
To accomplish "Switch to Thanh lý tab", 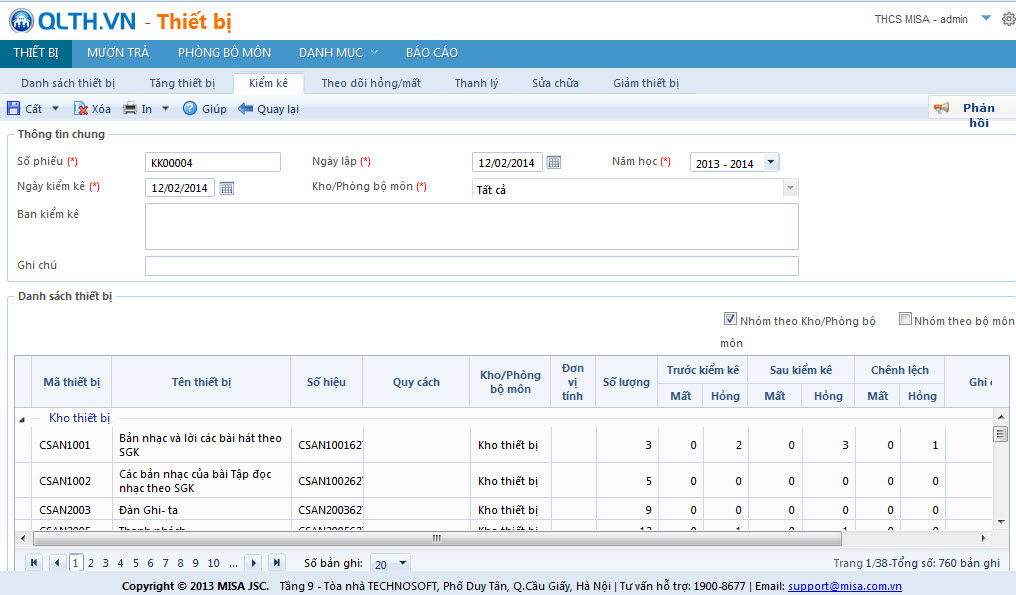I will pos(476,83).
